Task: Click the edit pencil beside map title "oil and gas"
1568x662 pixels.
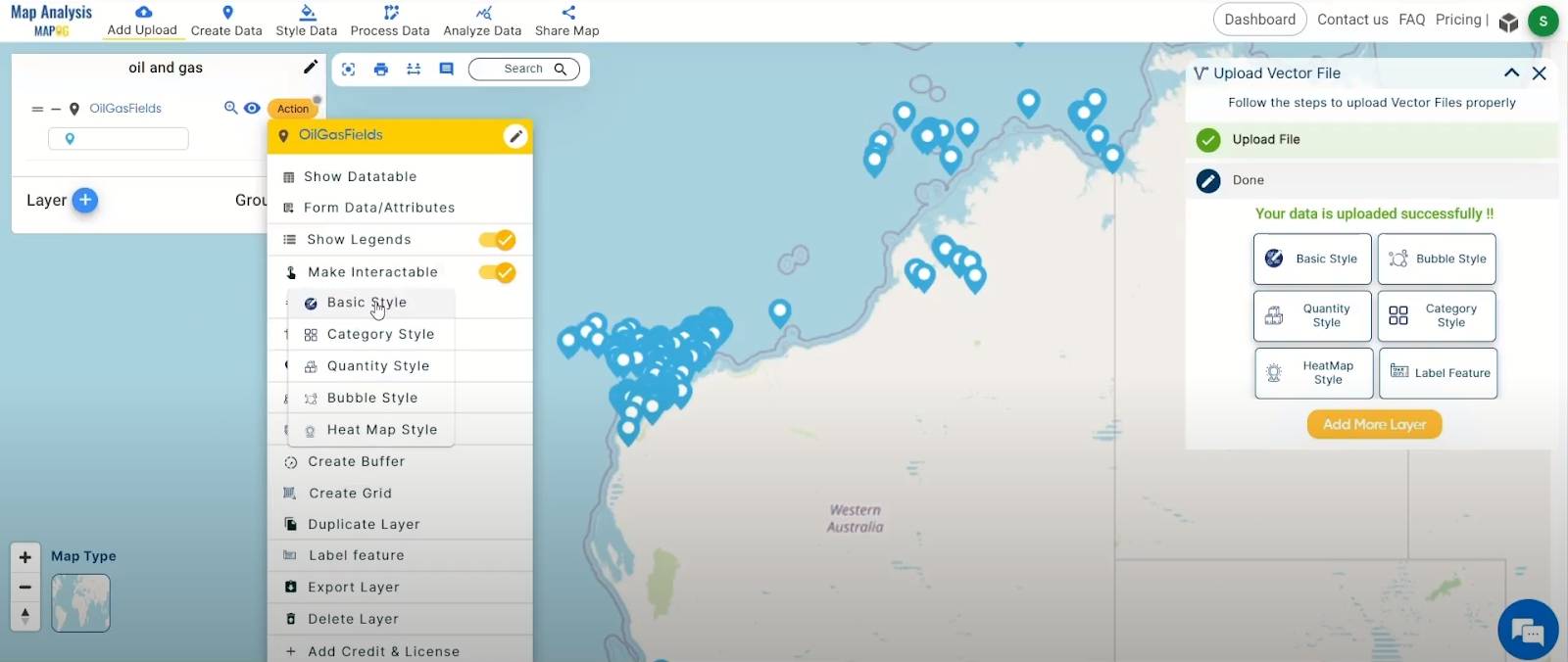Action: (311, 67)
